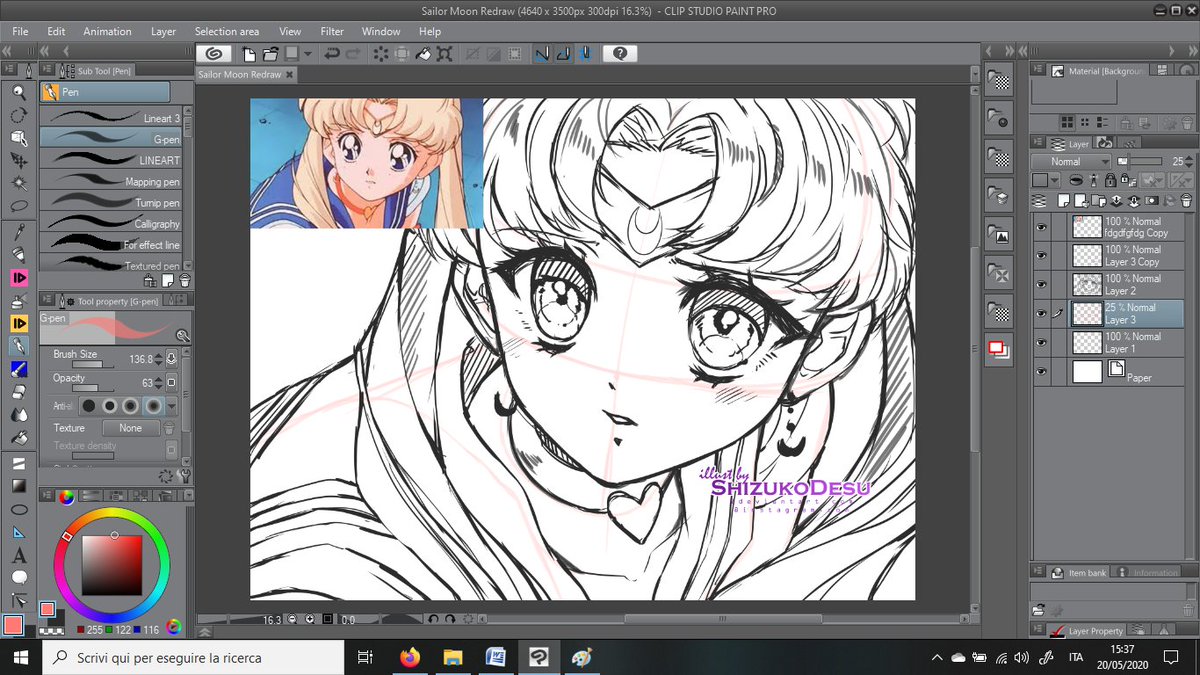This screenshot has width=1200, height=675.
Task: Delete sub tool using trash icon
Action: [184, 282]
